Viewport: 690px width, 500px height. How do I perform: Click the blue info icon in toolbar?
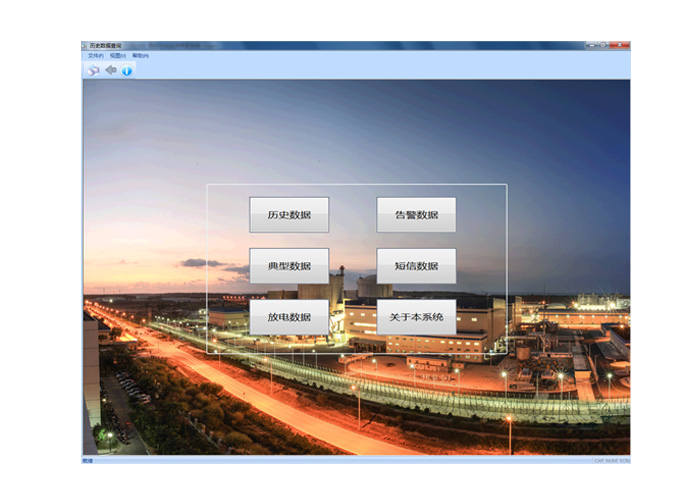tap(127, 71)
